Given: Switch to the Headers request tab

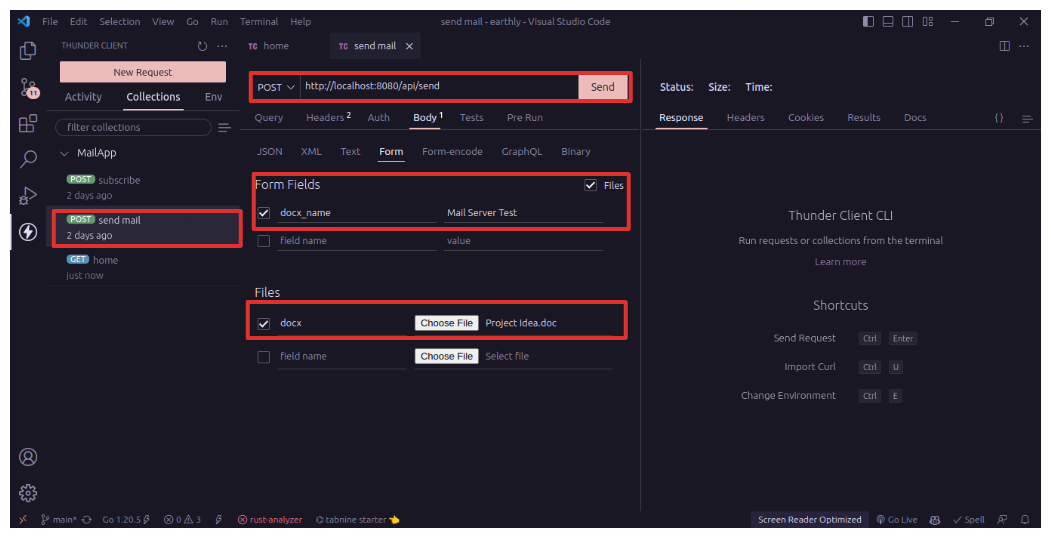Looking at the screenshot, I should pyautogui.click(x=328, y=118).
